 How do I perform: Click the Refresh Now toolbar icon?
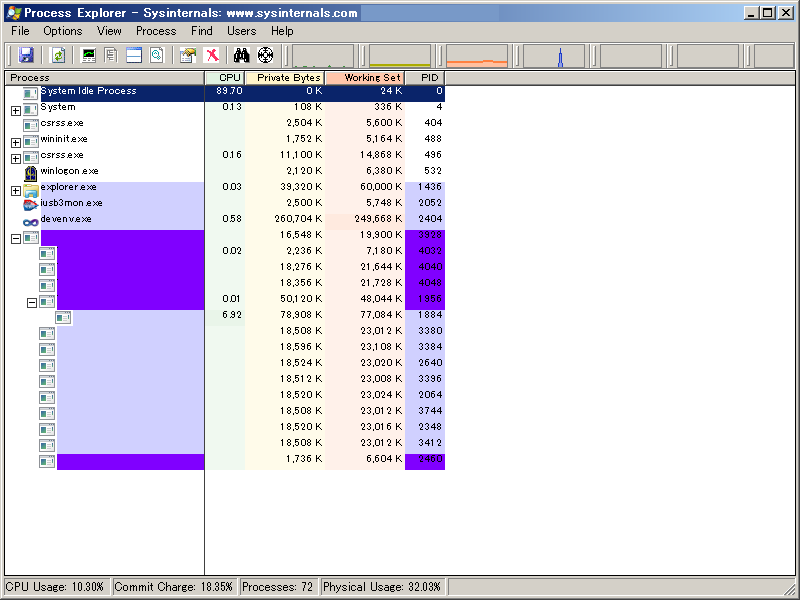point(59,55)
